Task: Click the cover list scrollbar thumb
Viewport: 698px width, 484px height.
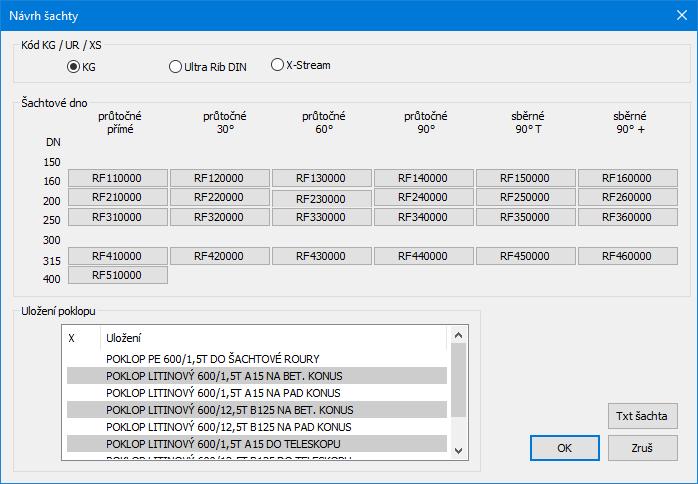Action: click(459, 380)
